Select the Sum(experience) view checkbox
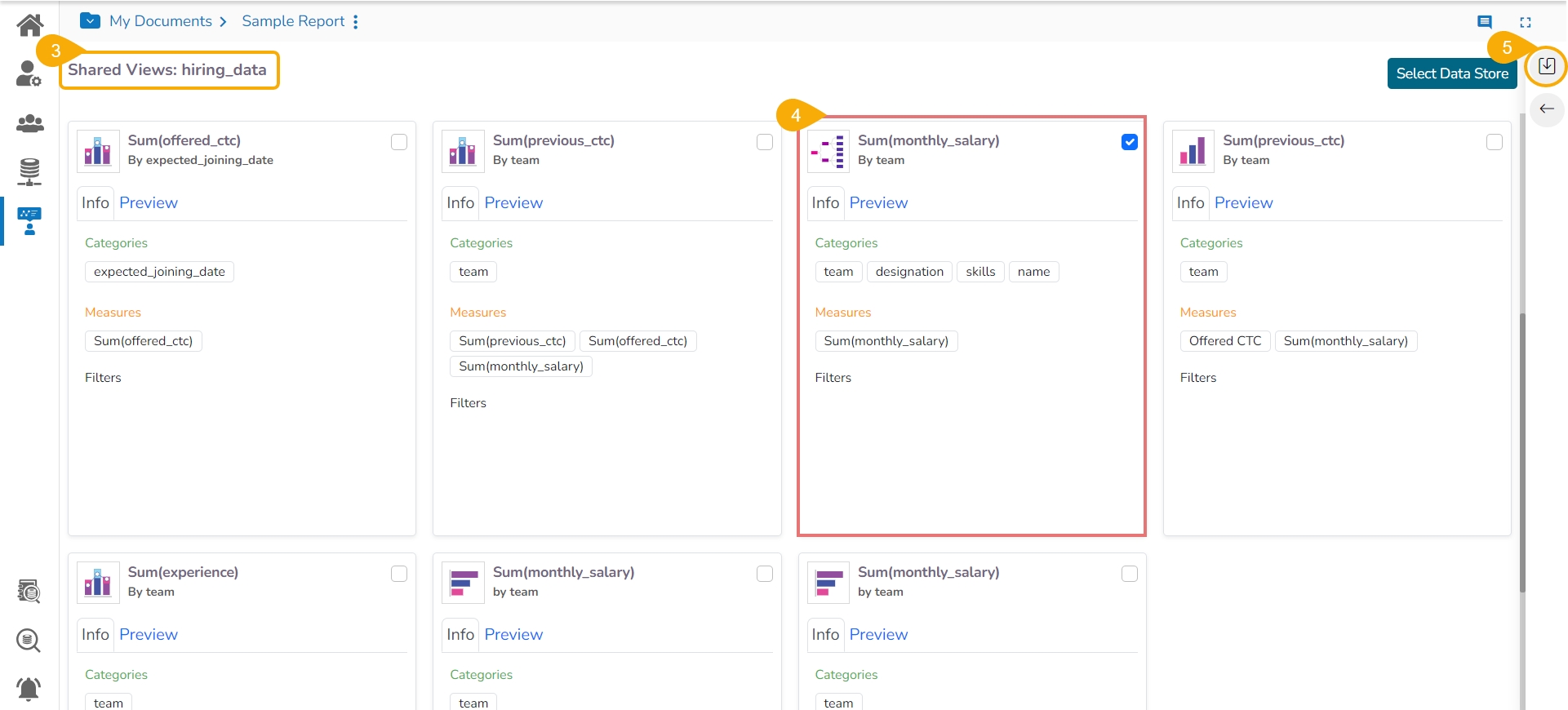1568x710 pixels. pyautogui.click(x=399, y=574)
